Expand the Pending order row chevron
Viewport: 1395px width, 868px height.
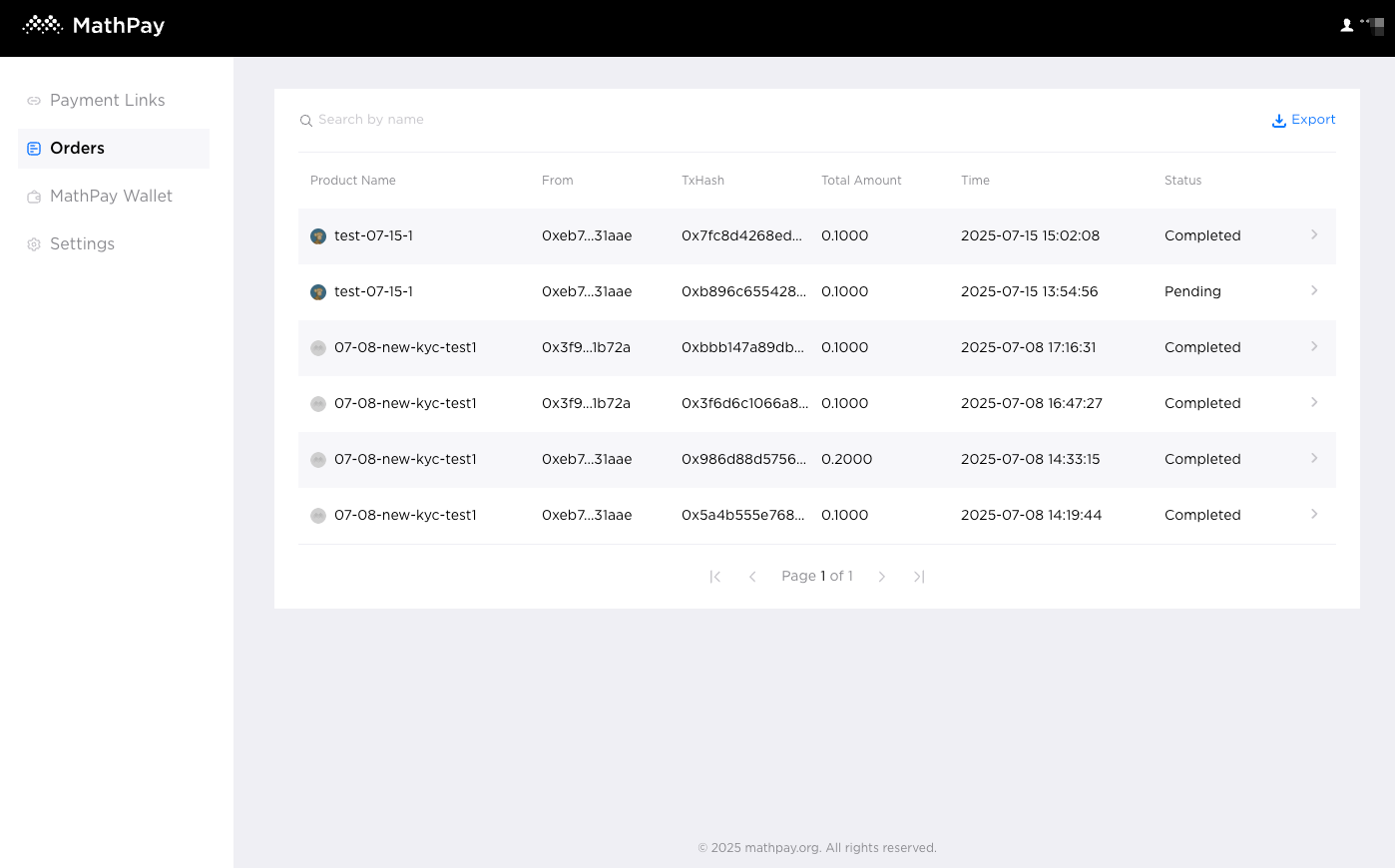tap(1313, 291)
